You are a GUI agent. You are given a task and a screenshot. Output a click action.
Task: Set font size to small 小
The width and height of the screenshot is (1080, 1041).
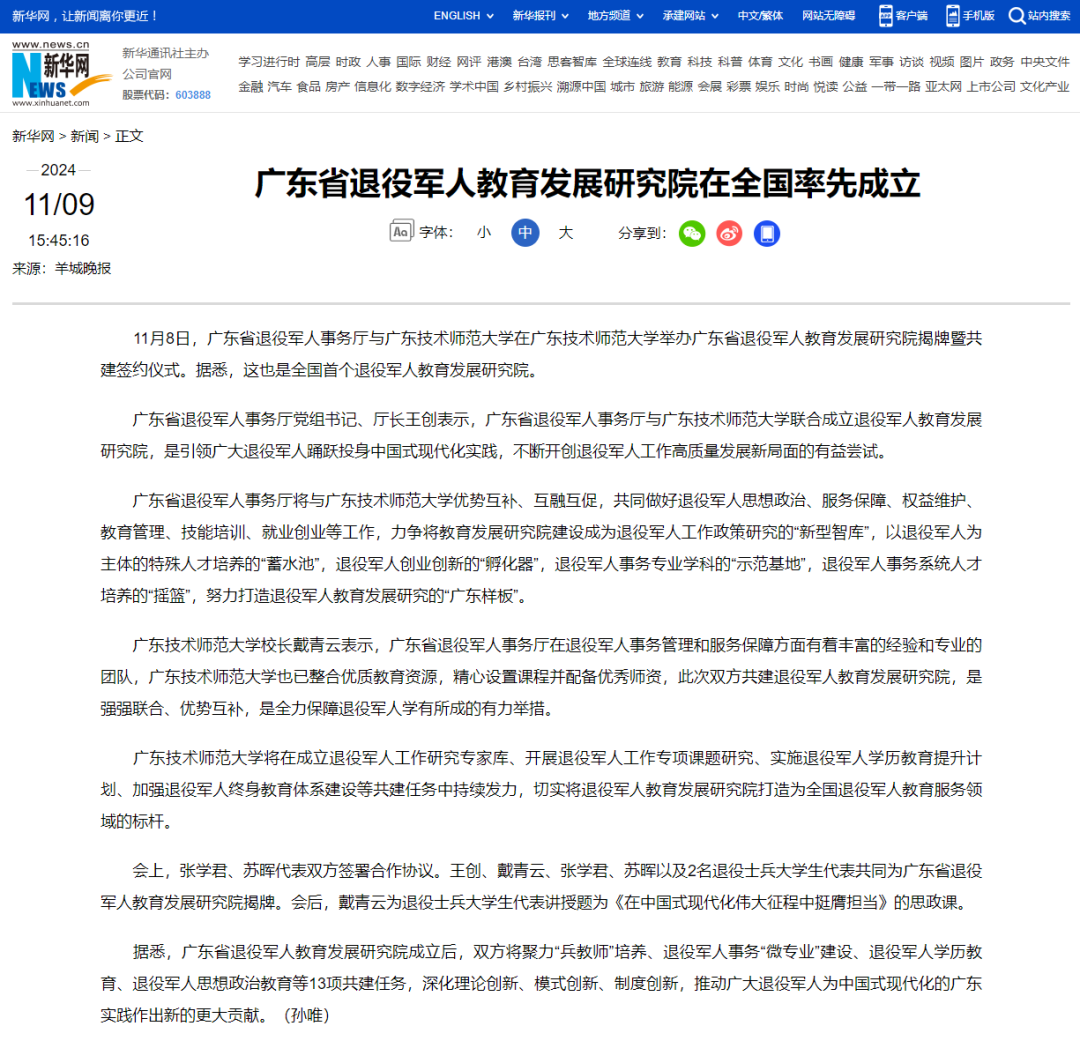click(484, 233)
